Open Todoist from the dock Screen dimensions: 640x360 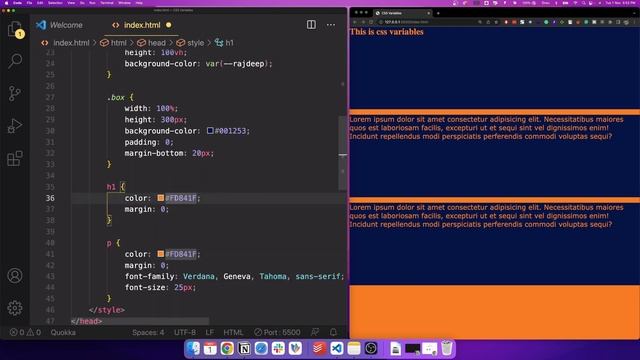pyautogui.click(x=319, y=348)
